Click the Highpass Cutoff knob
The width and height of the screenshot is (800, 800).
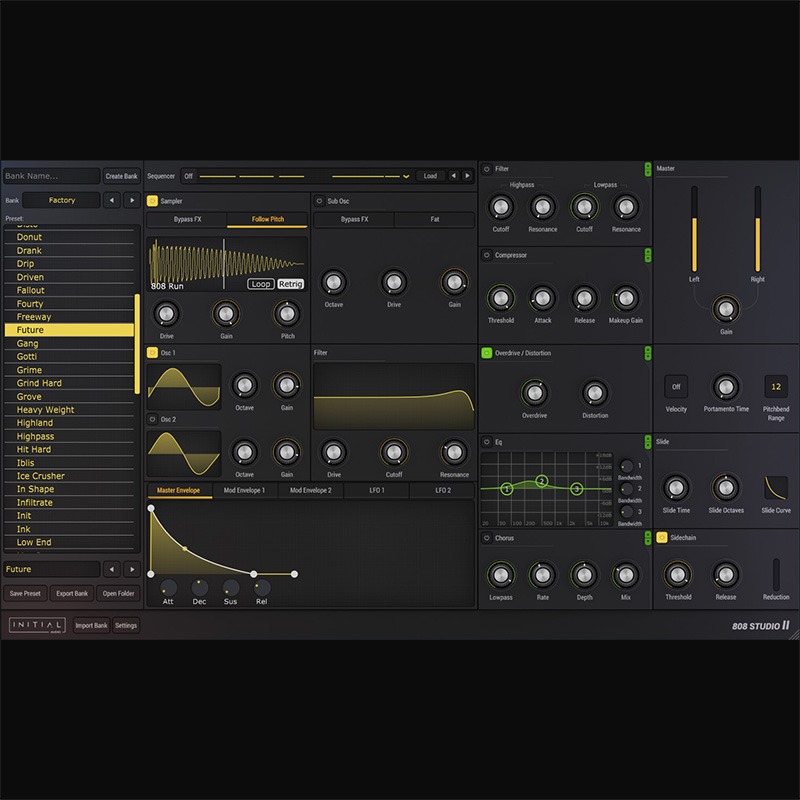[x=501, y=207]
